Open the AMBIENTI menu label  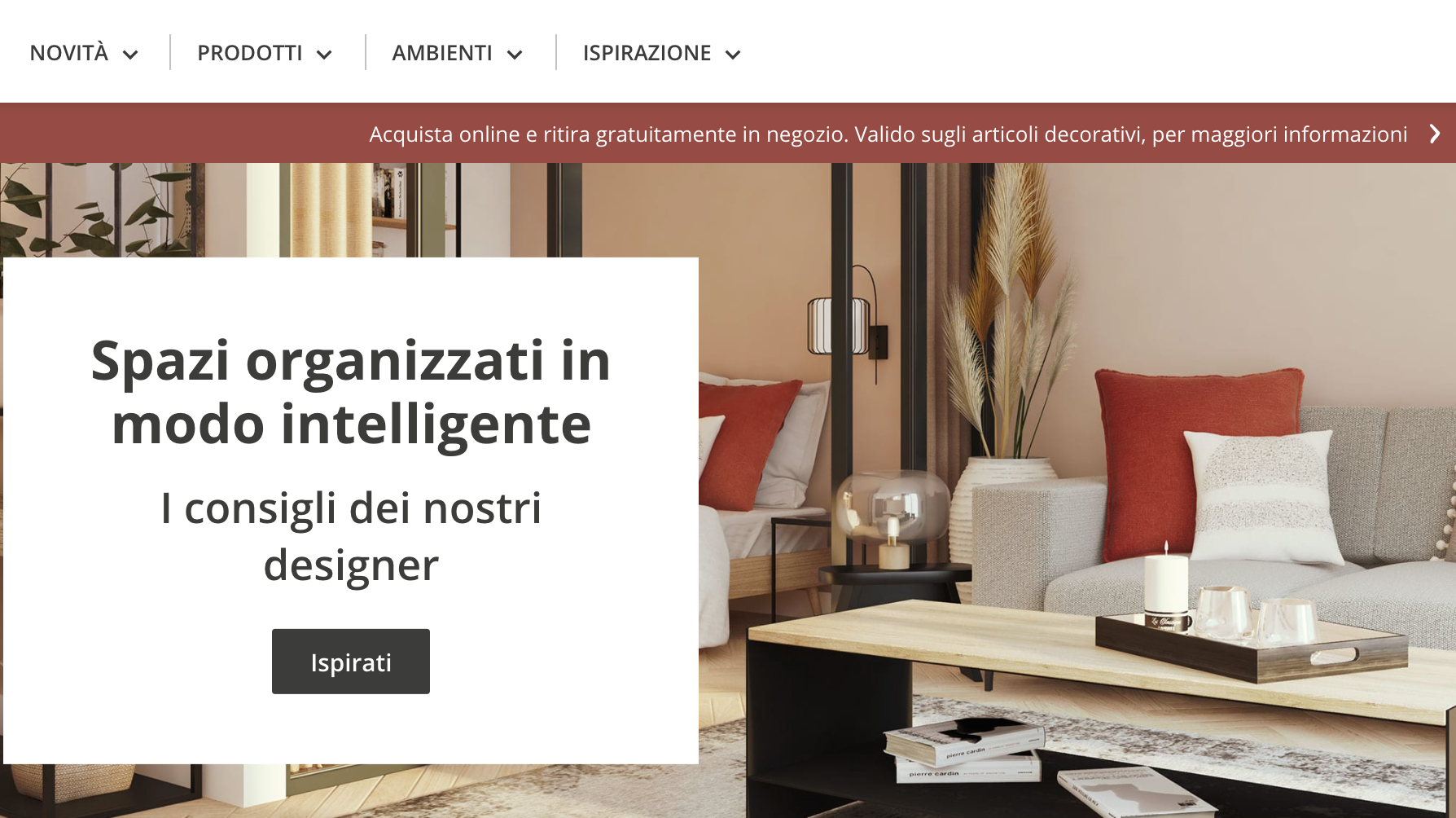click(442, 53)
